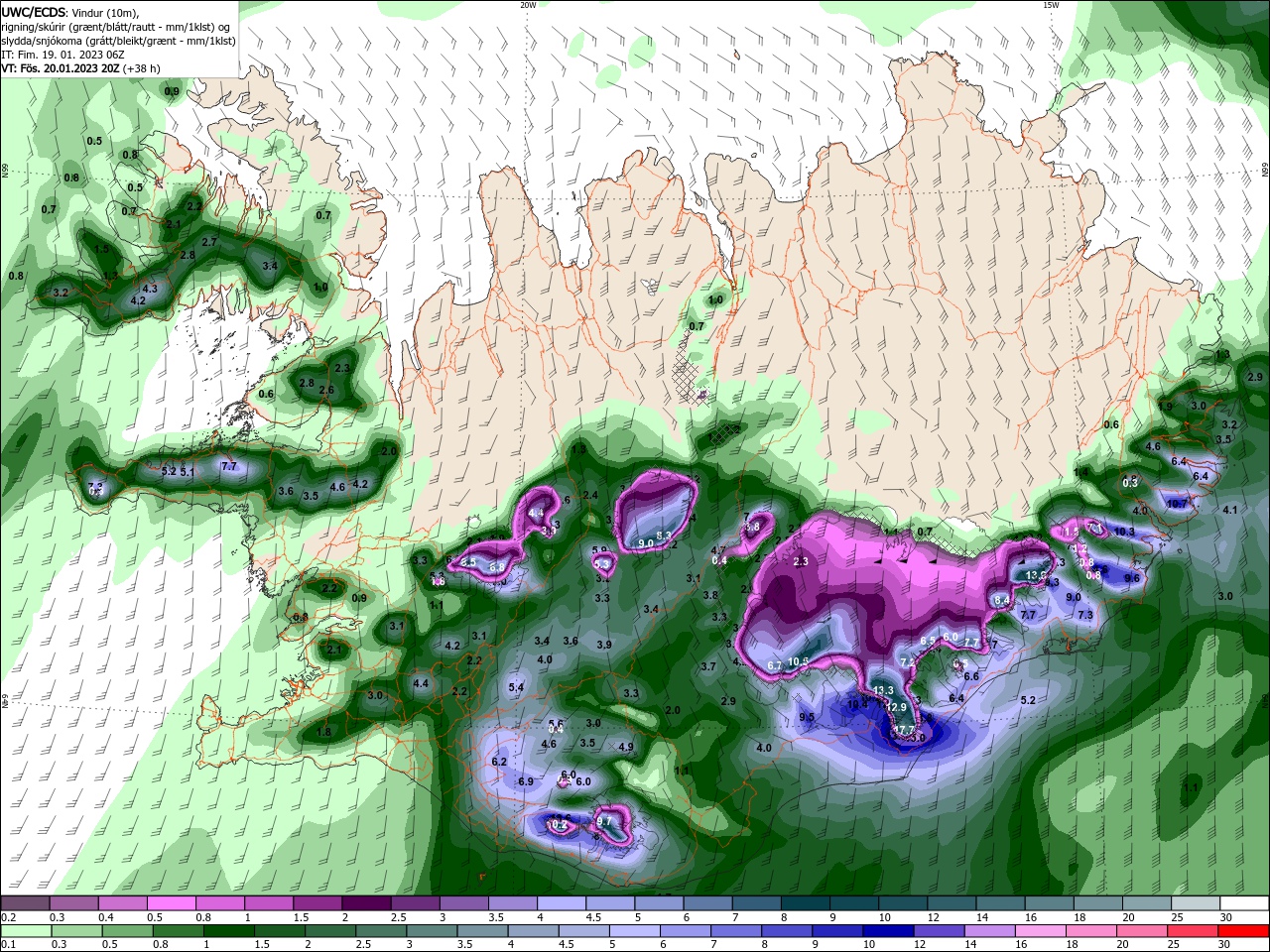The width and height of the screenshot is (1270, 952).
Task: Click upper legend swatch between 0.5 and 0.8
Action: (x=171, y=903)
